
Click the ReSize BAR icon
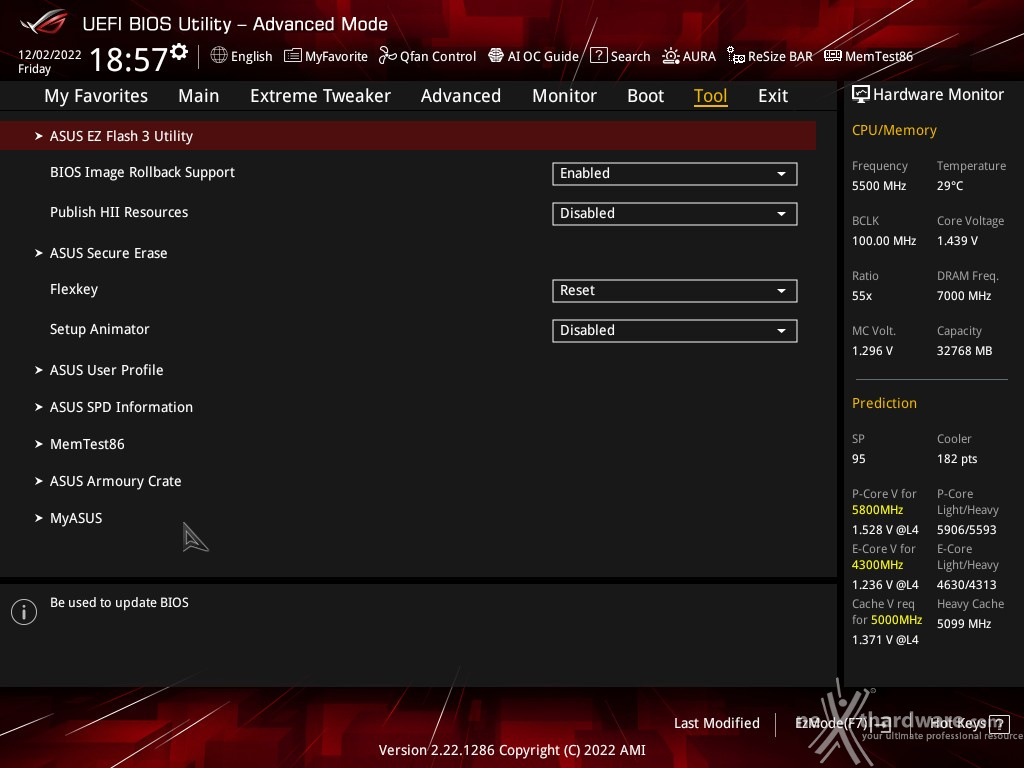click(736, 56)
